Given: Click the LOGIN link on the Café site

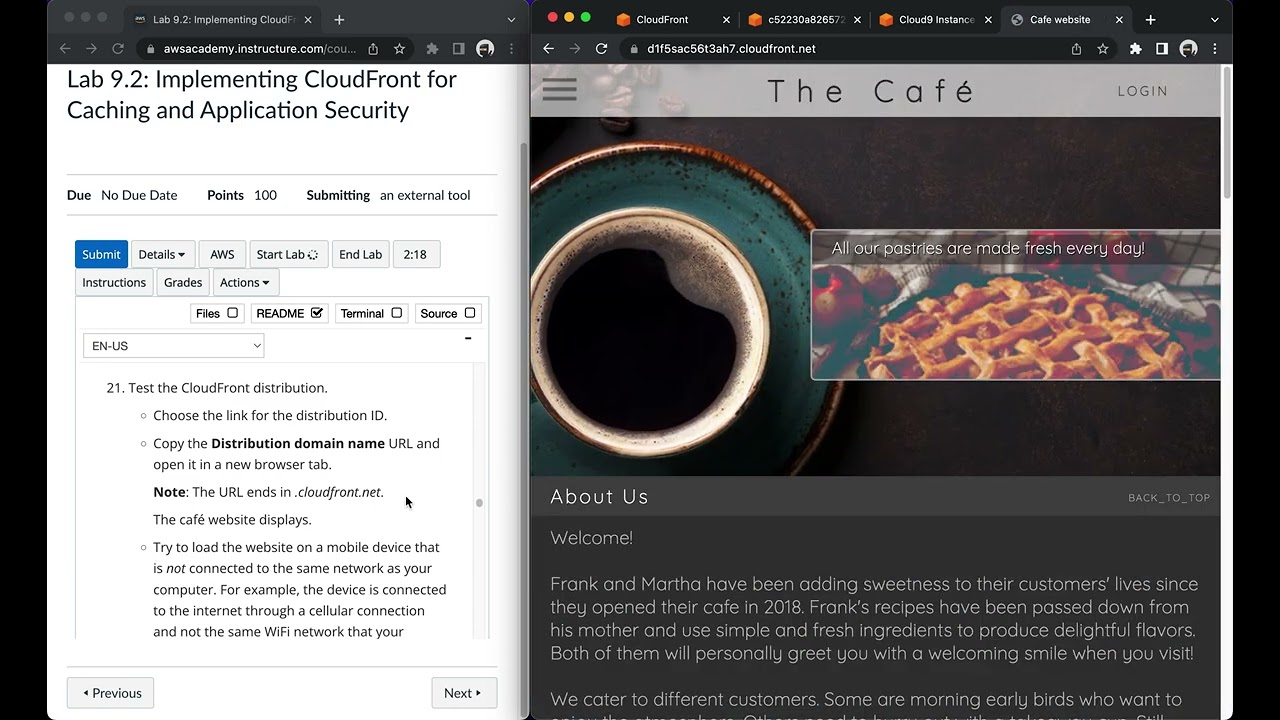Looking at the screenshot, I should (x=1143, y=90).
